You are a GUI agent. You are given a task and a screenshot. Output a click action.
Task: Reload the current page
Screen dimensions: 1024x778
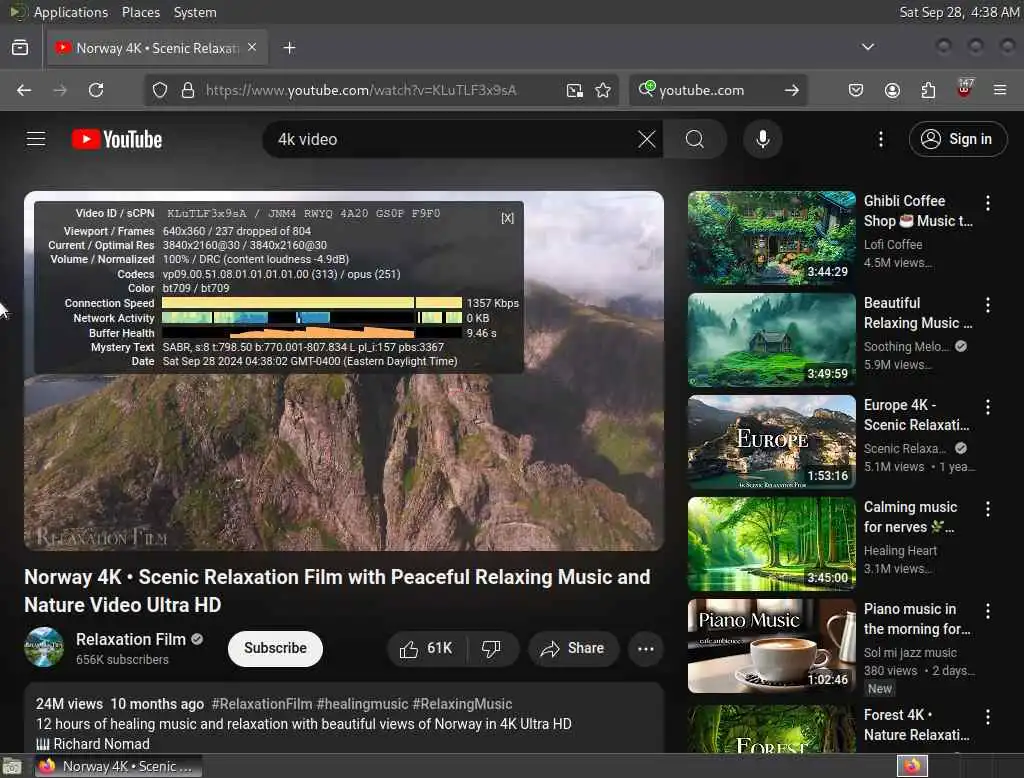tap(96, 90)
